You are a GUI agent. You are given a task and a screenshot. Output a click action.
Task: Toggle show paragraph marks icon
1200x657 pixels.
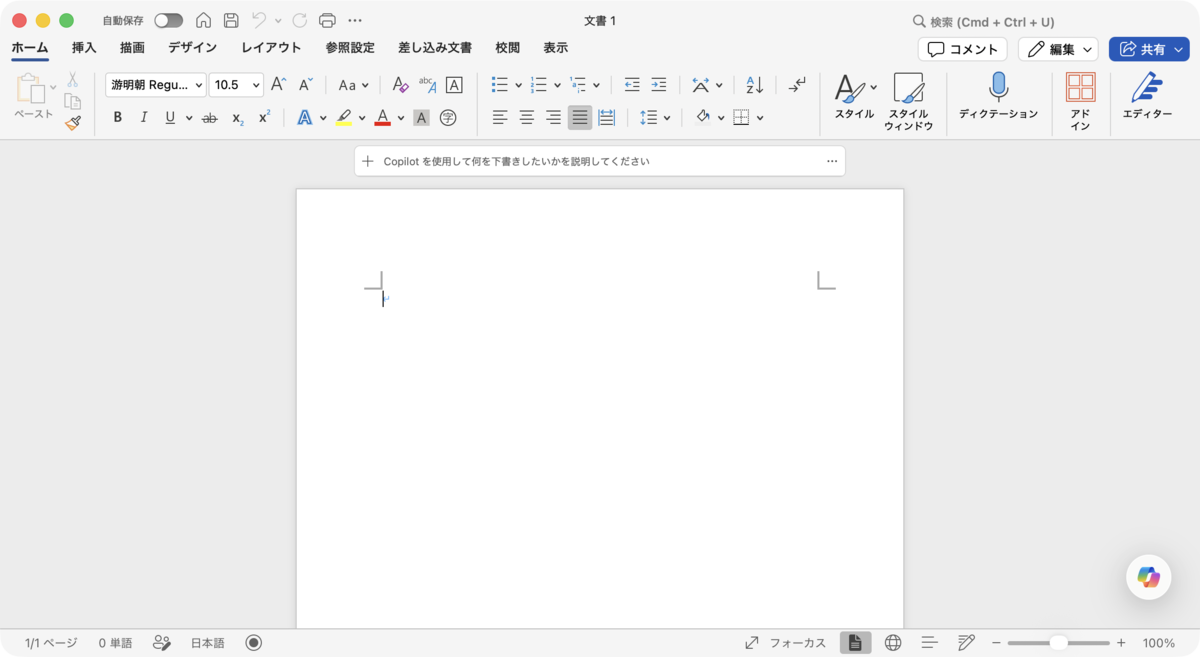coord(796,85)
